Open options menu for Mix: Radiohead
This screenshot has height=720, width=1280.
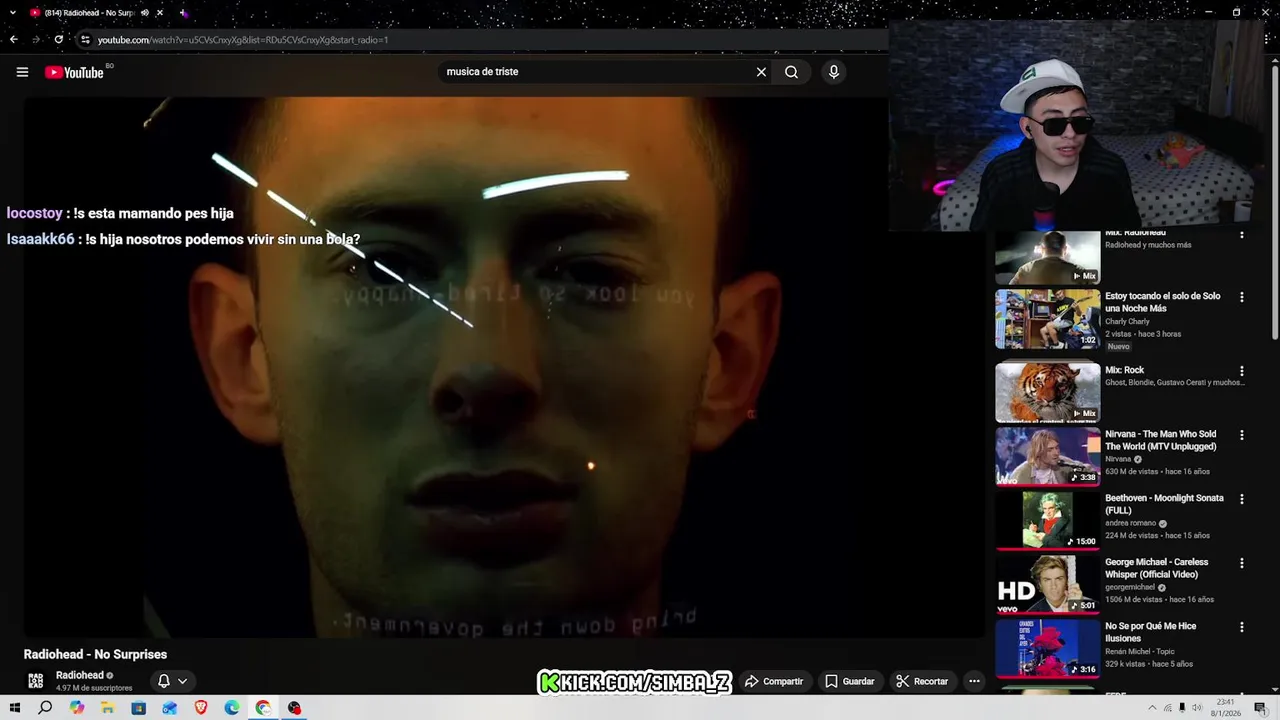tap(1242, 235)
